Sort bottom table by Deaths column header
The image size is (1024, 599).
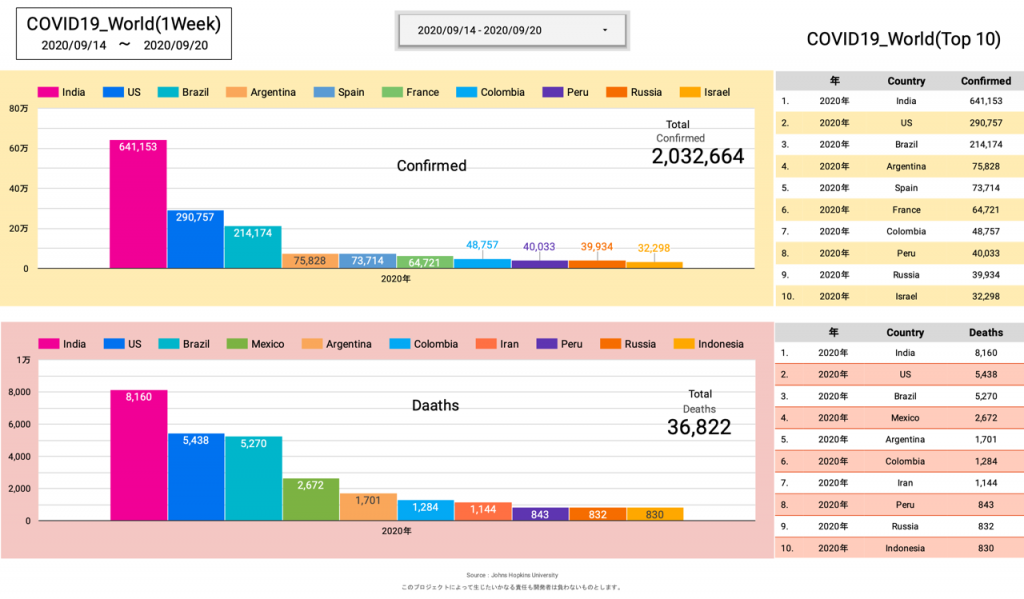[x=985, y=332]
